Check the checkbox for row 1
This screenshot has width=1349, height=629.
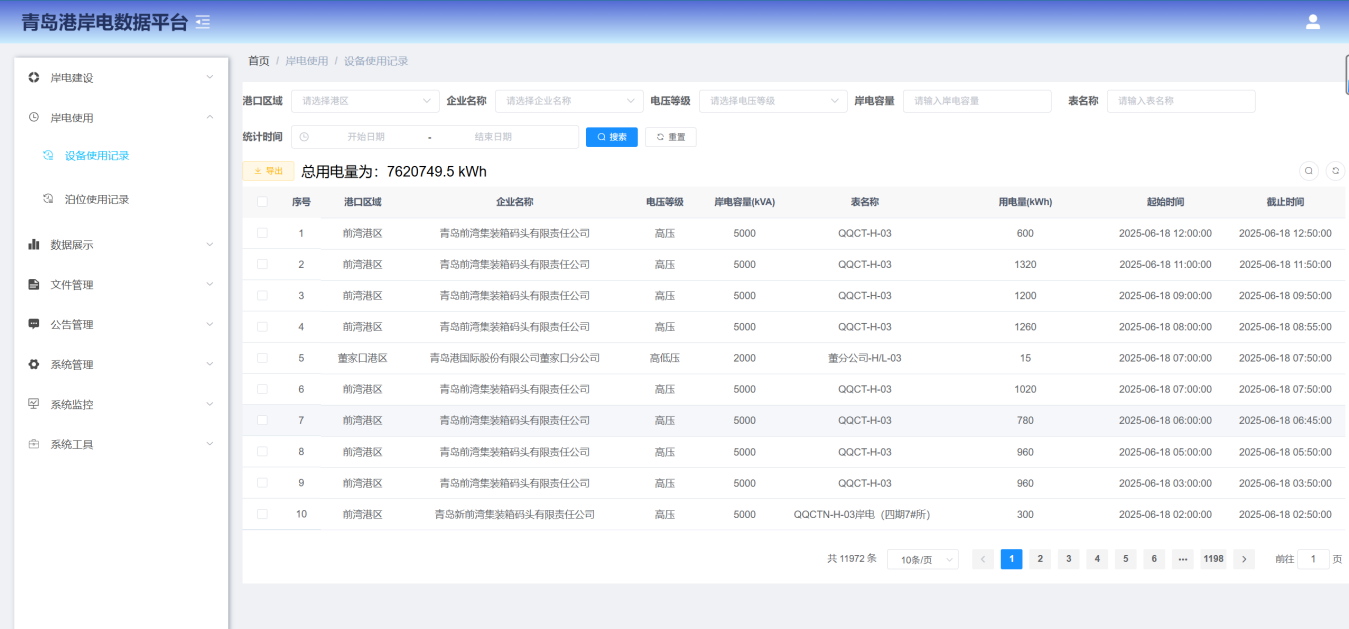[262, 233]
